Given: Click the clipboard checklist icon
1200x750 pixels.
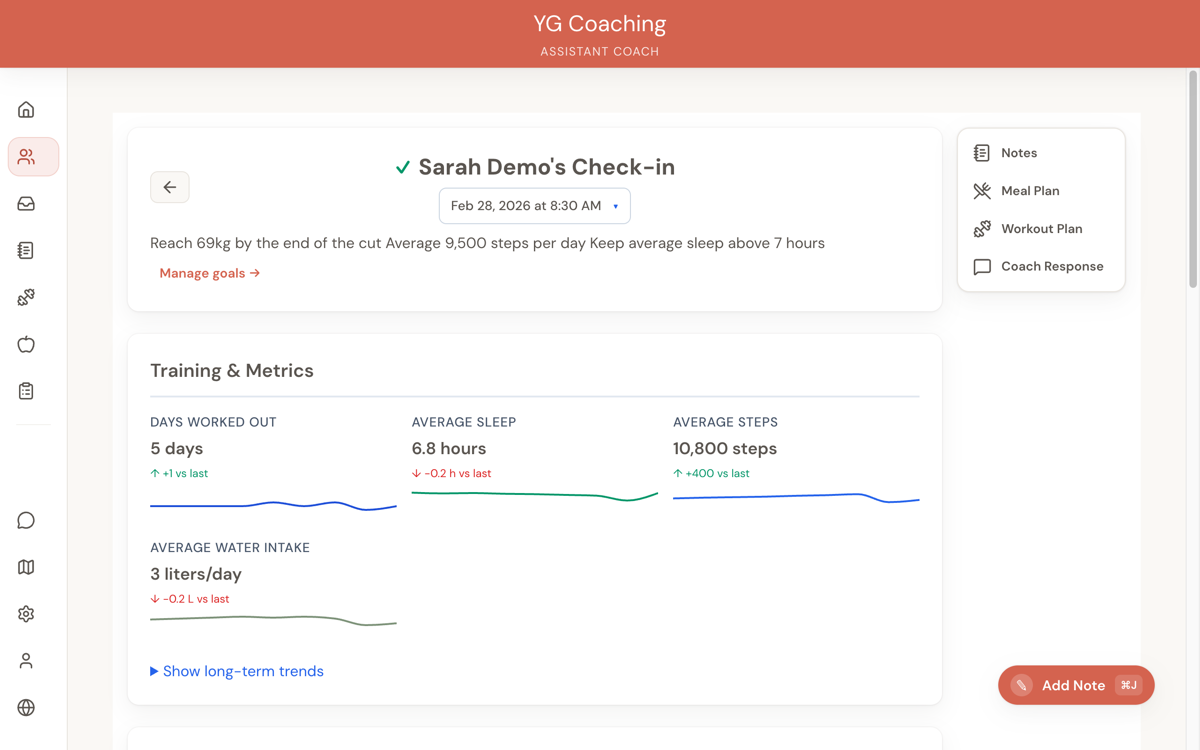Looking at the screenshot, I should pyautogui.click(x=25, y=391).
